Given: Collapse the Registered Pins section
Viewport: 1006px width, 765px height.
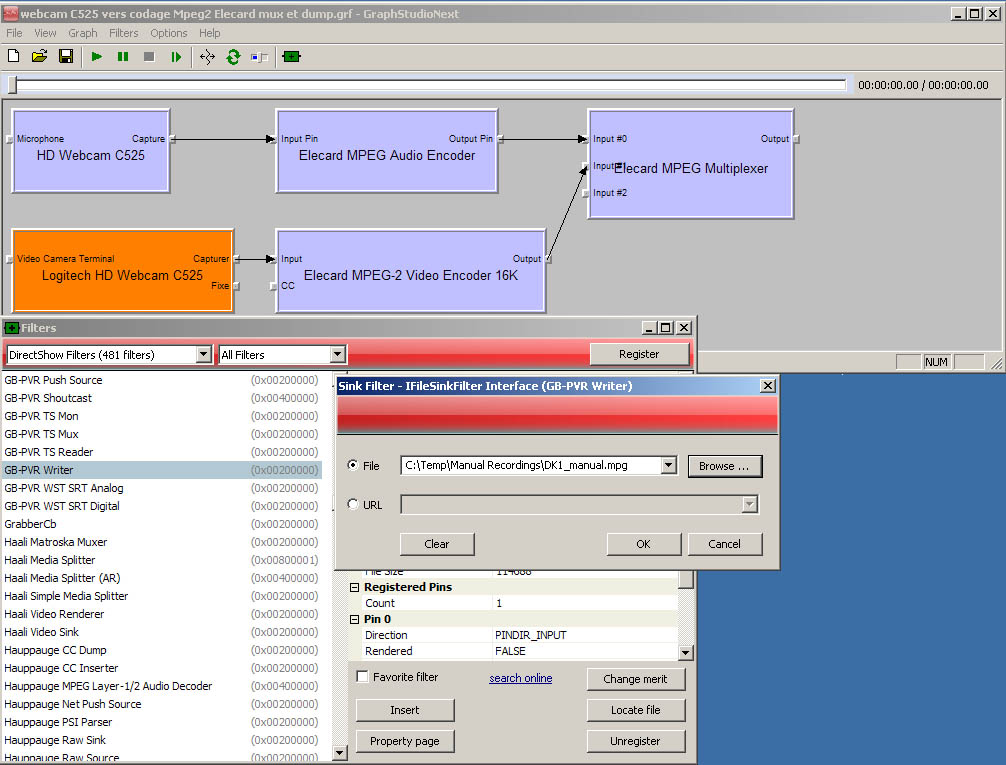Looking at the screenshot, I should (354, 587).
